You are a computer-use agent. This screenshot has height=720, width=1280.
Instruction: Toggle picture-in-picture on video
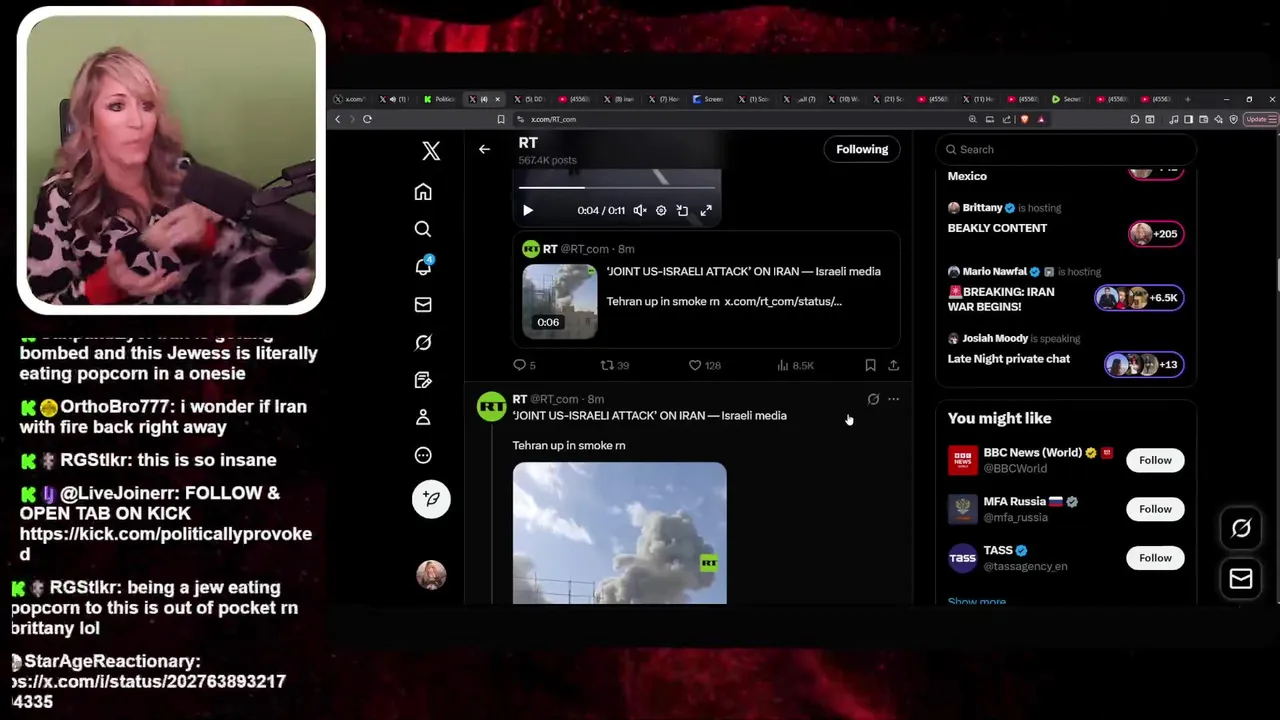click(x=682, y=210)
